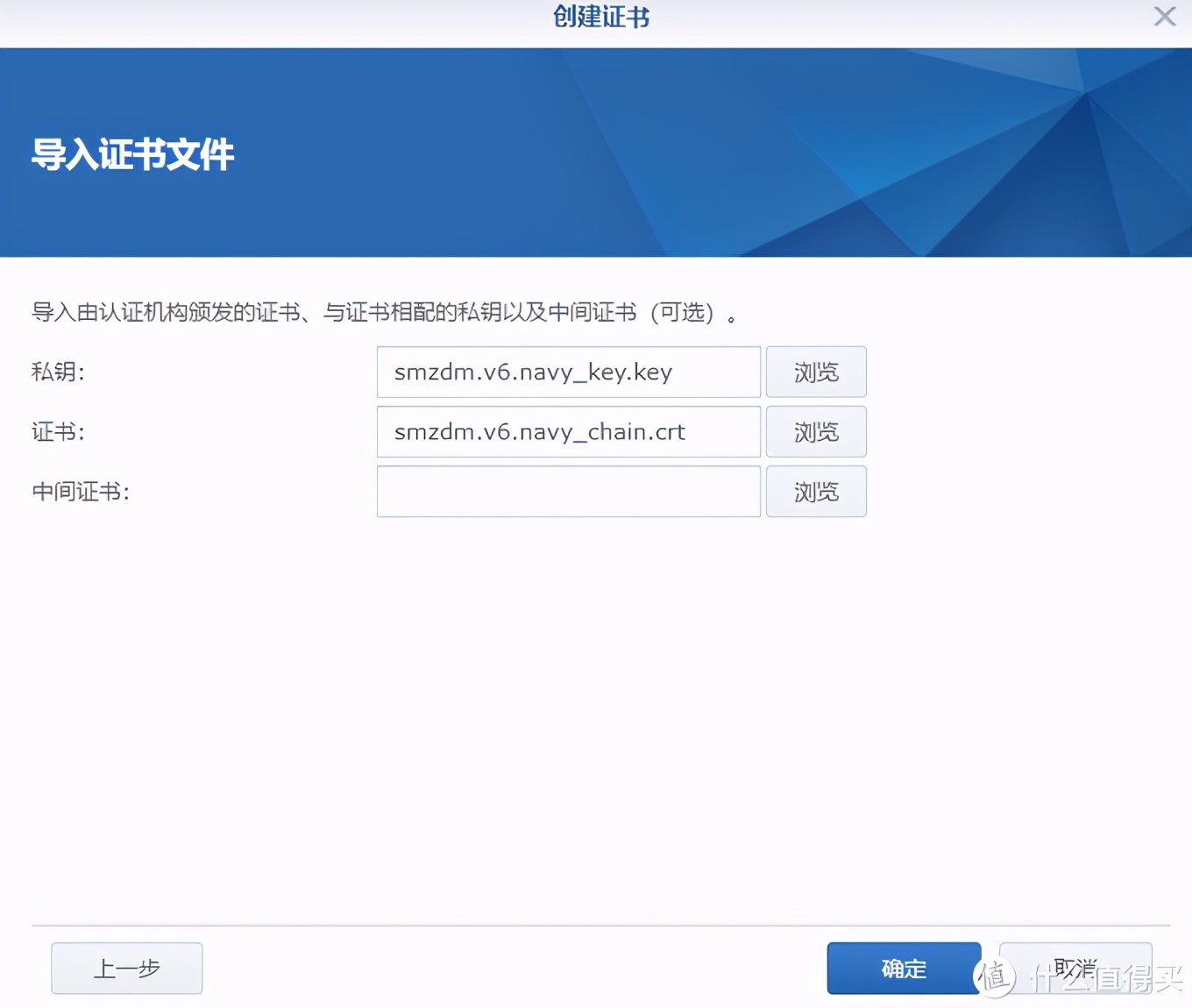Image resolution: width=1192 pixels, height=1008 pixels.
Task: Click the 创建证书 dialog title
Action: tap(600, 17)
